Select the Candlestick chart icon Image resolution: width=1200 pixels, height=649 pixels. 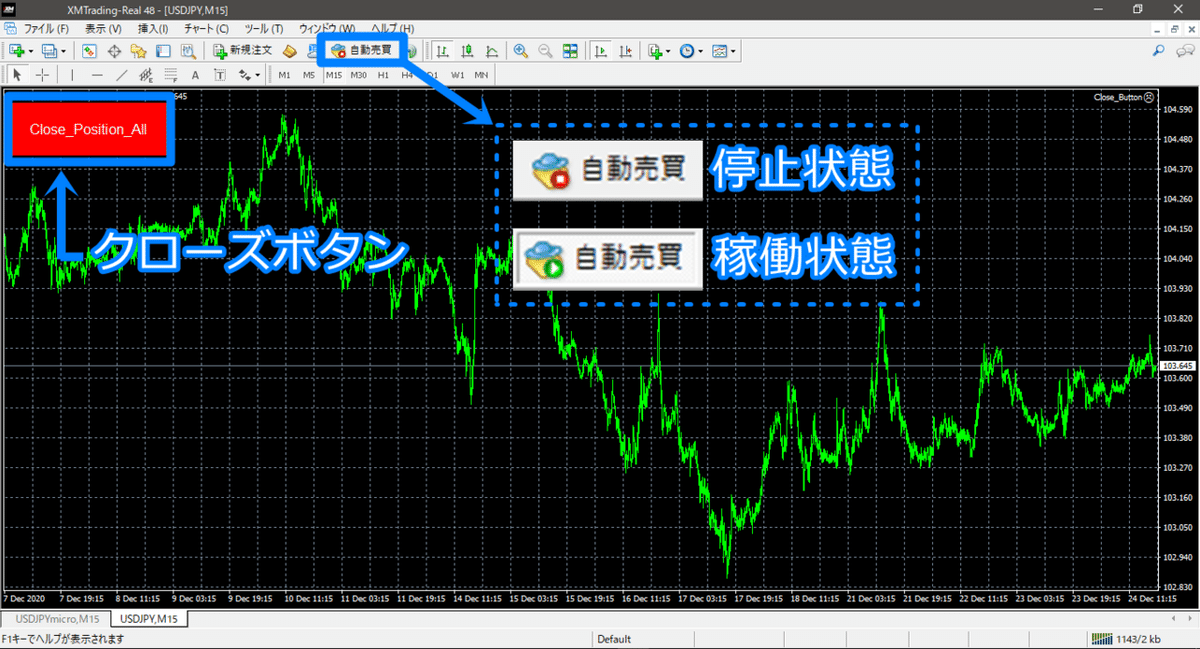tap(466, 50)
